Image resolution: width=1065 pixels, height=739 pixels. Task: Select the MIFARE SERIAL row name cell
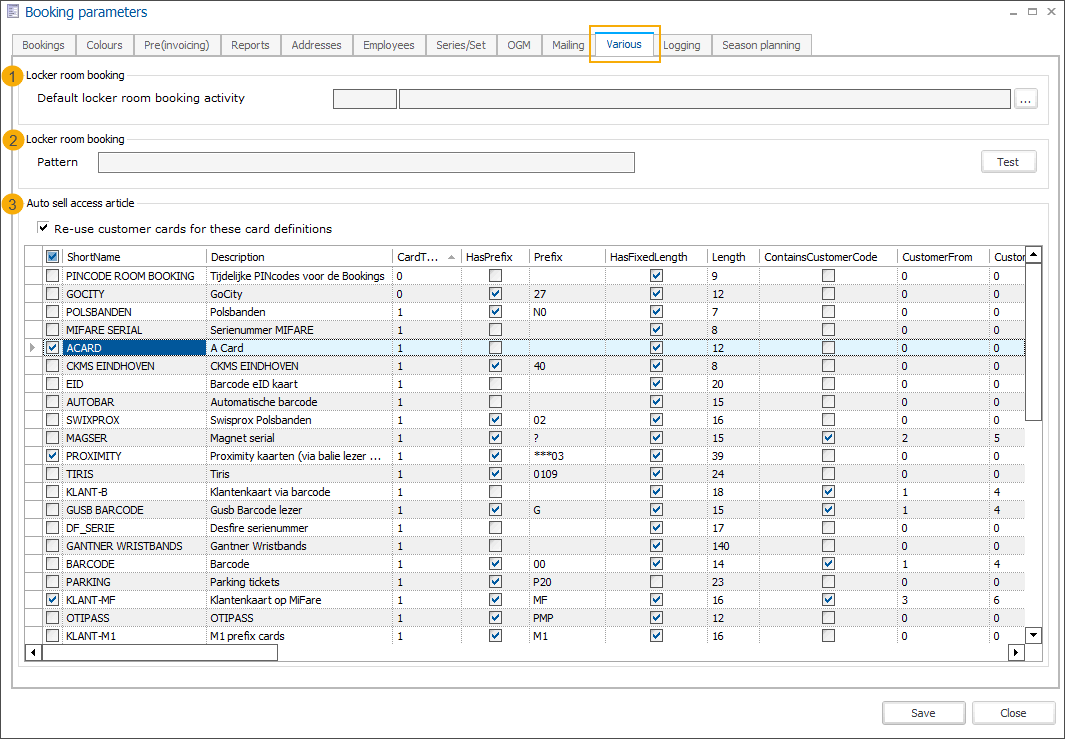tap(134, 330)
